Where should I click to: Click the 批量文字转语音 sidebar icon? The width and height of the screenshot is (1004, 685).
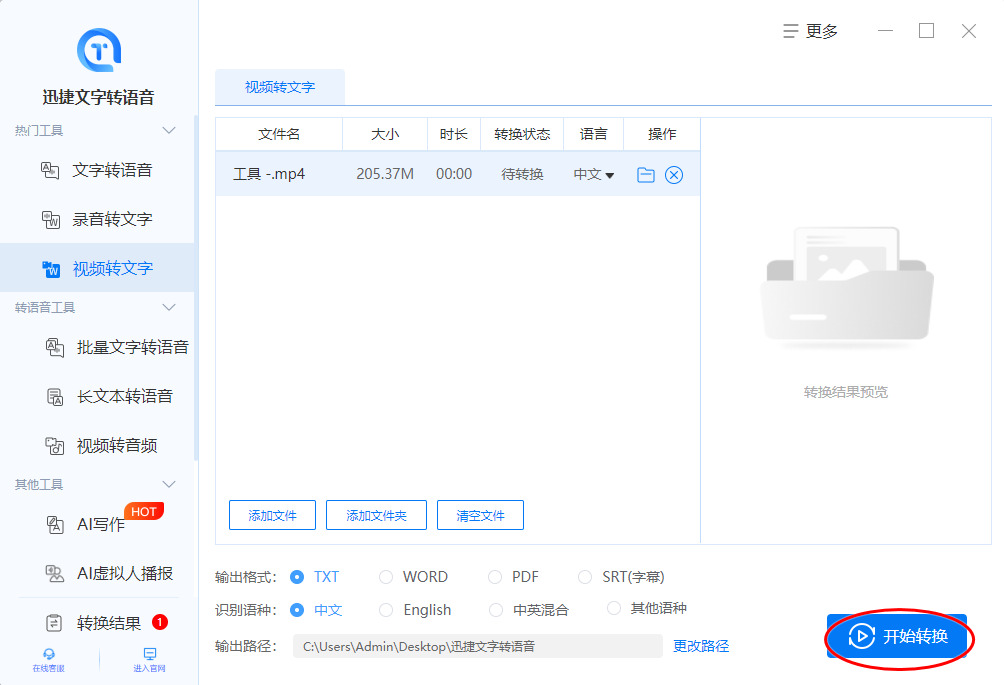[x=54, y=348]
